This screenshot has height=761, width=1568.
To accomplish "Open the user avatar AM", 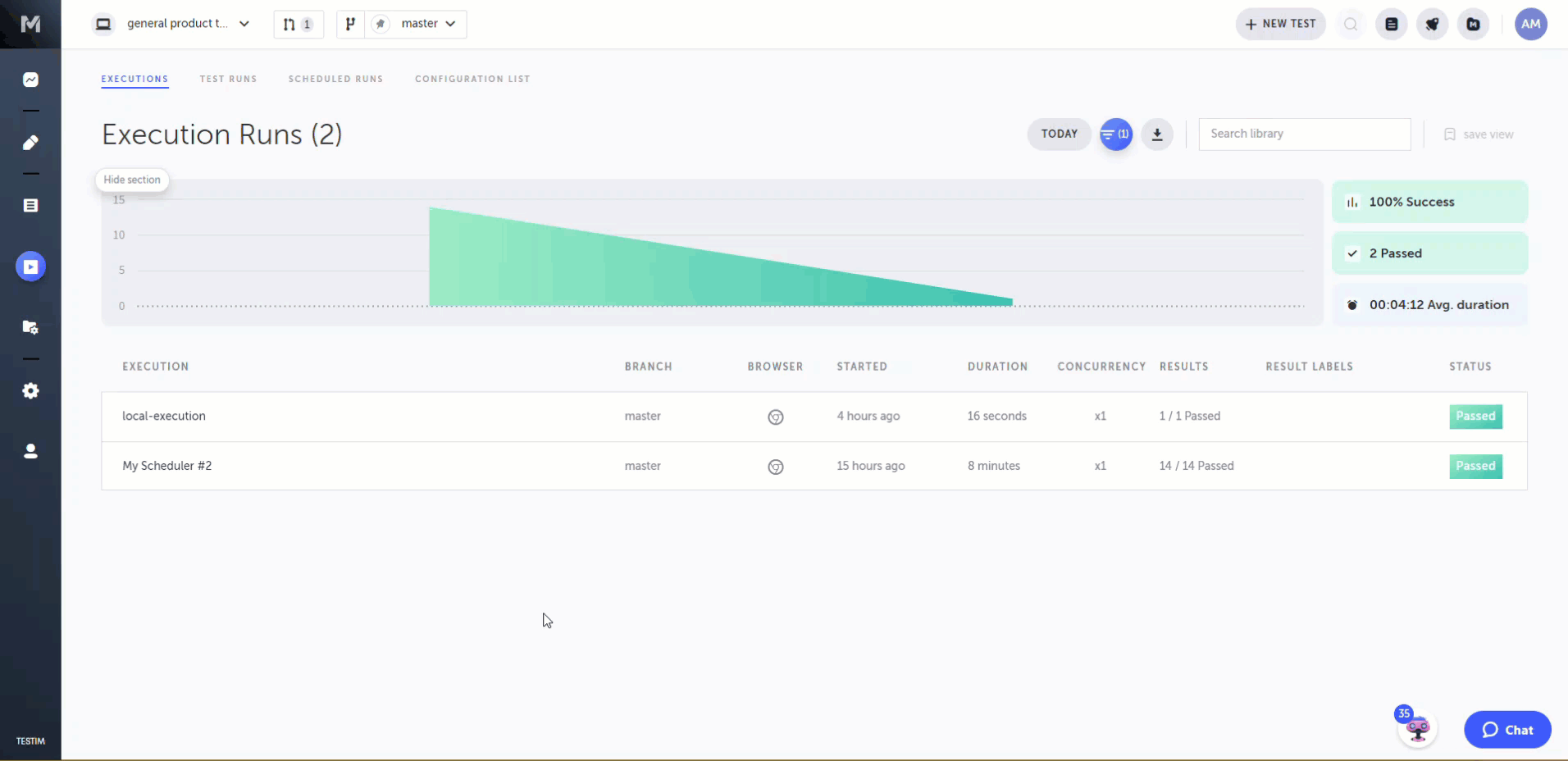I will tap(1530, 25).
